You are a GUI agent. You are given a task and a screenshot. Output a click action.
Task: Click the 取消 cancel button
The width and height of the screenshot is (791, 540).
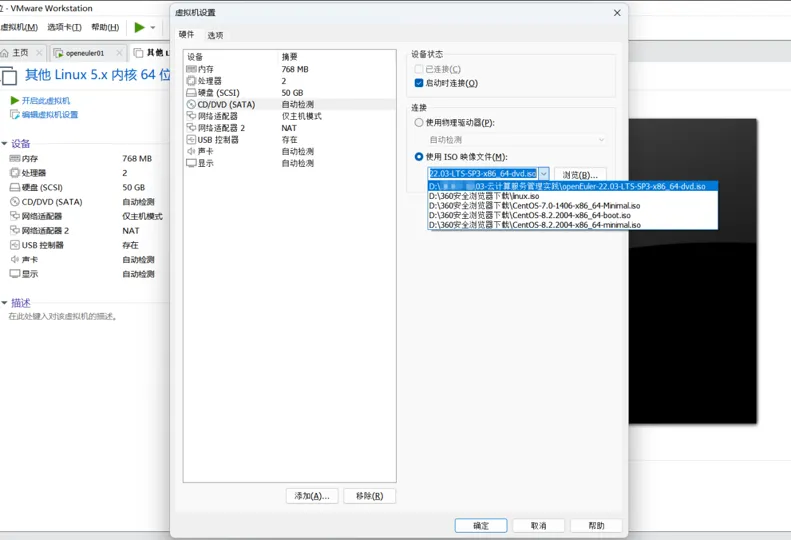(538, 526)
